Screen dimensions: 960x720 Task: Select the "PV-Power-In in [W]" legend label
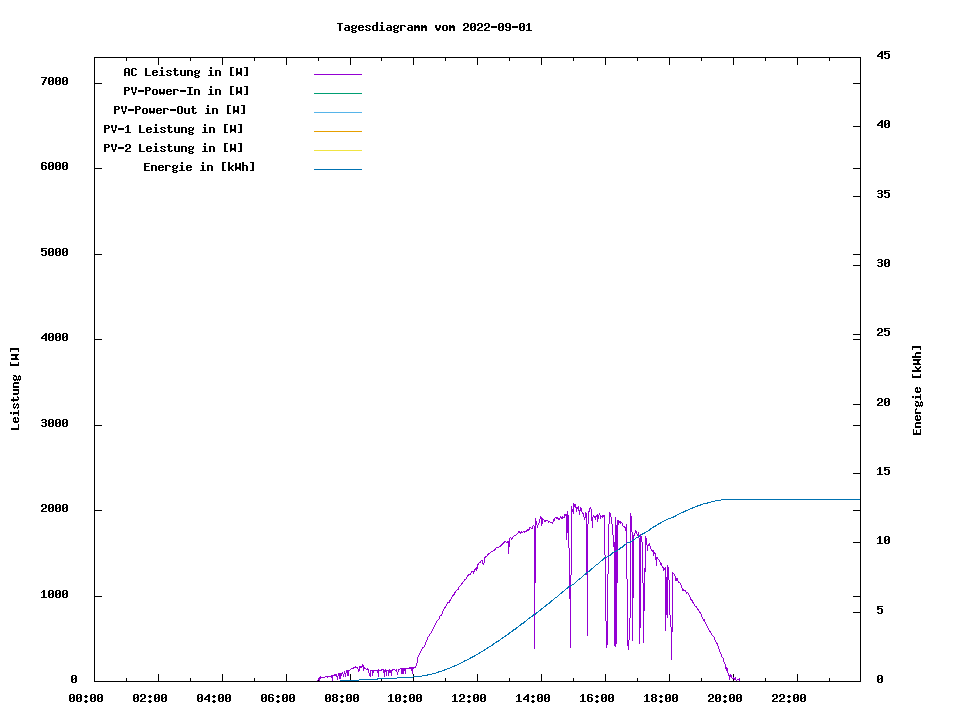[x=186, y=91]
